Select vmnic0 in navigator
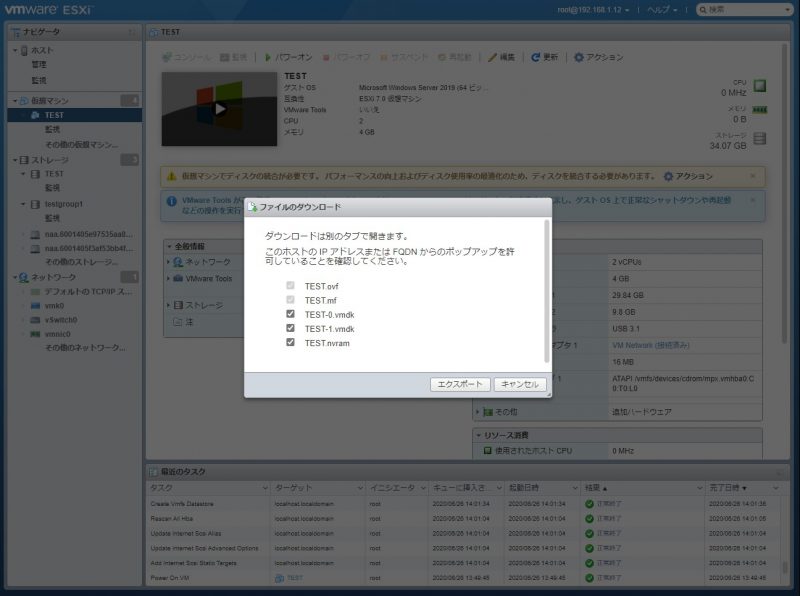The width and height of the screenshot is (800, 596). click(x=57, y=334)
